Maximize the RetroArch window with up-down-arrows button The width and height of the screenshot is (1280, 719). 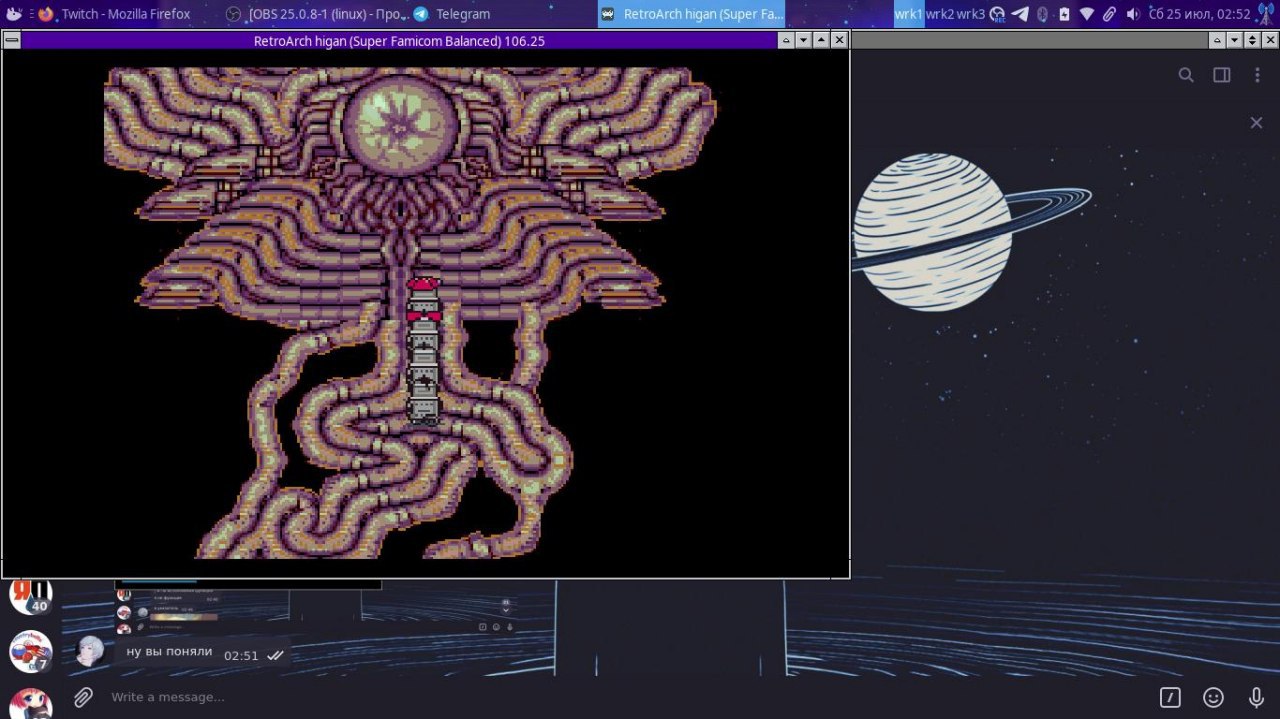pos(821,40)
